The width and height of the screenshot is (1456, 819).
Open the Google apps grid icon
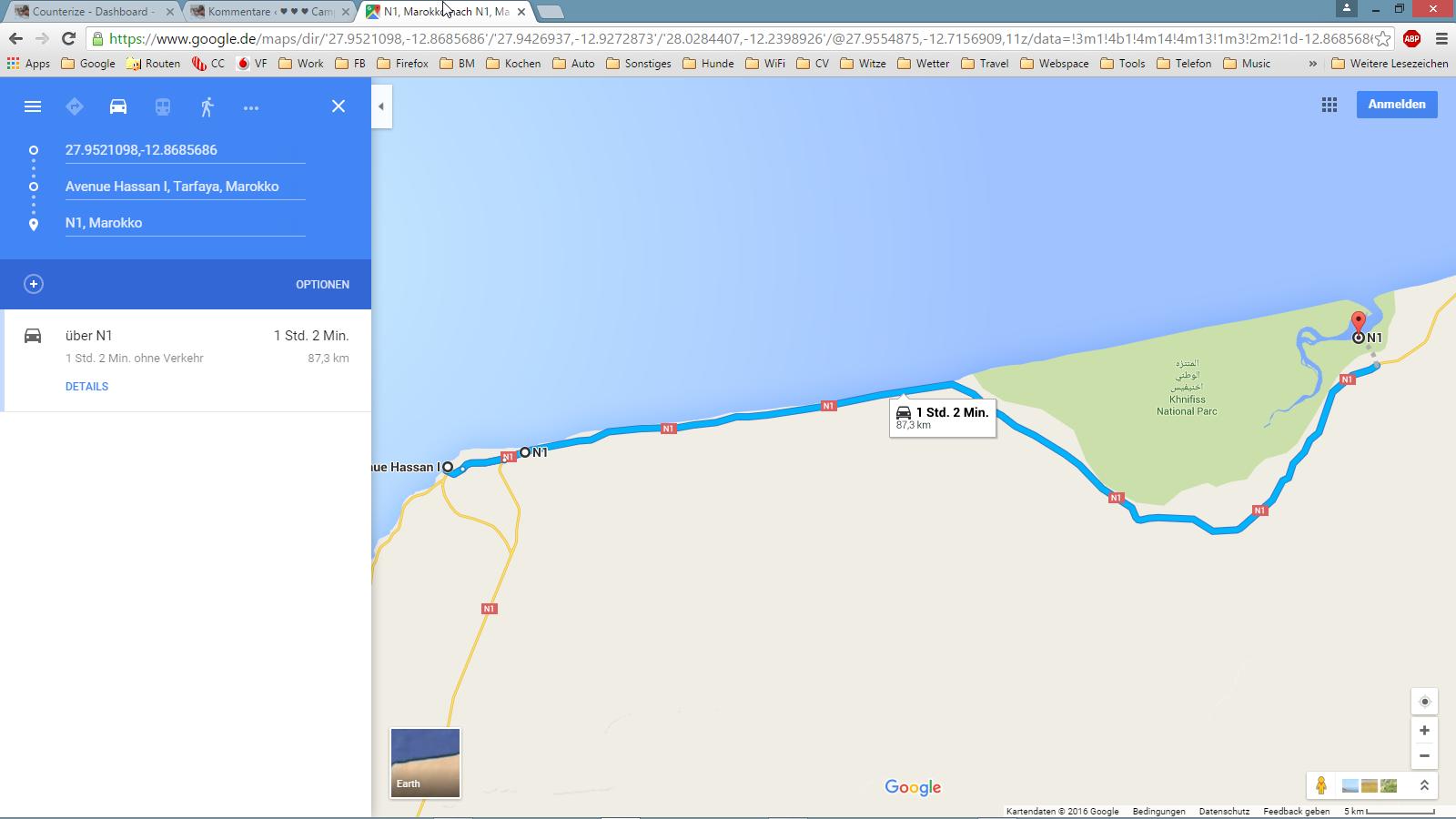(1330, 105)
